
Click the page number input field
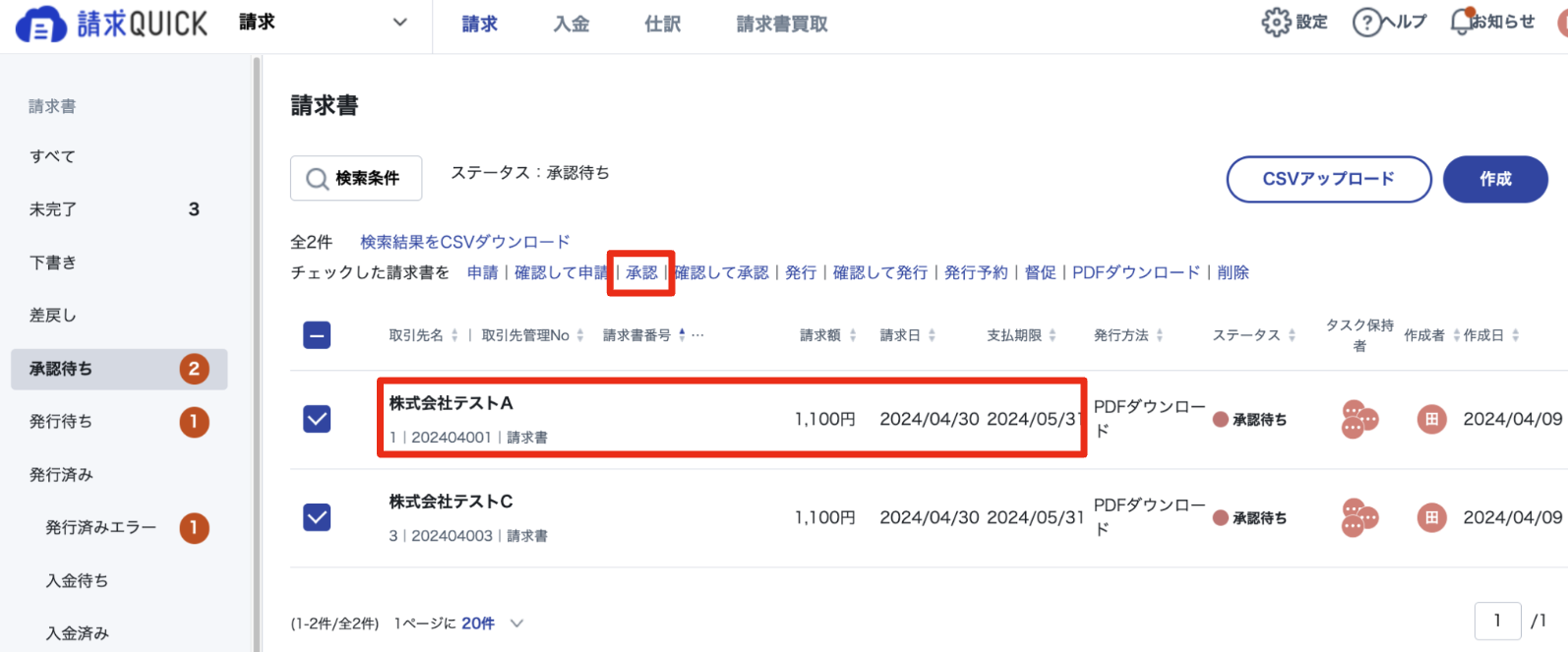pyautogui.click(x=1497, y=621)
